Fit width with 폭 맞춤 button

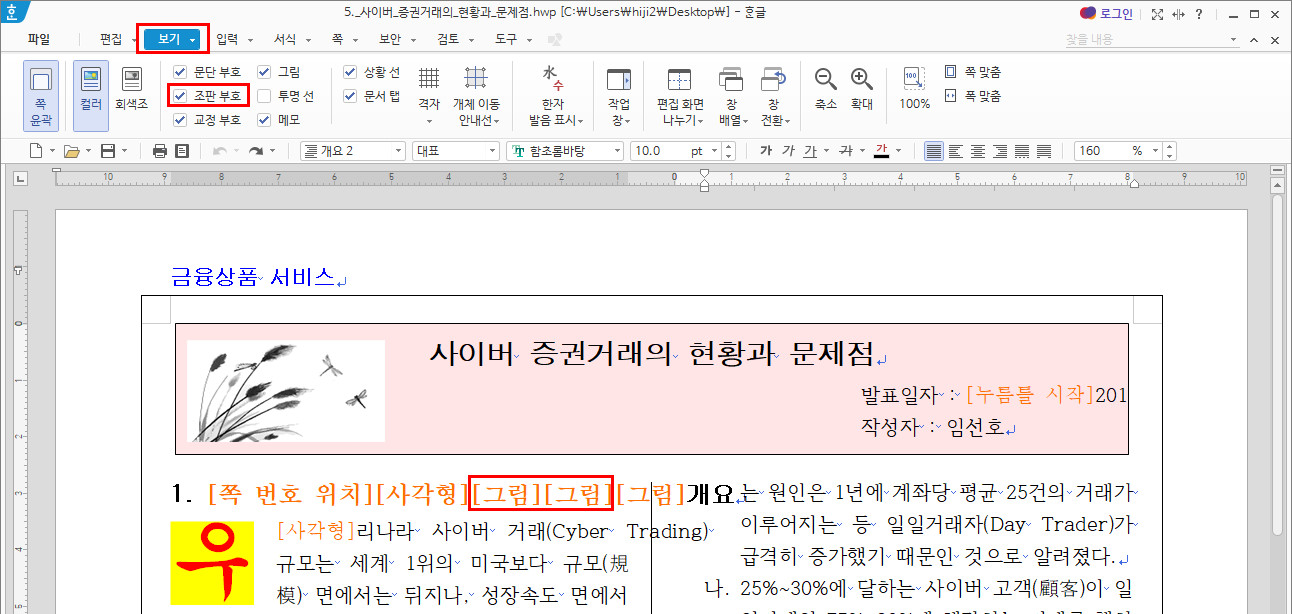[x=972, y=96]
